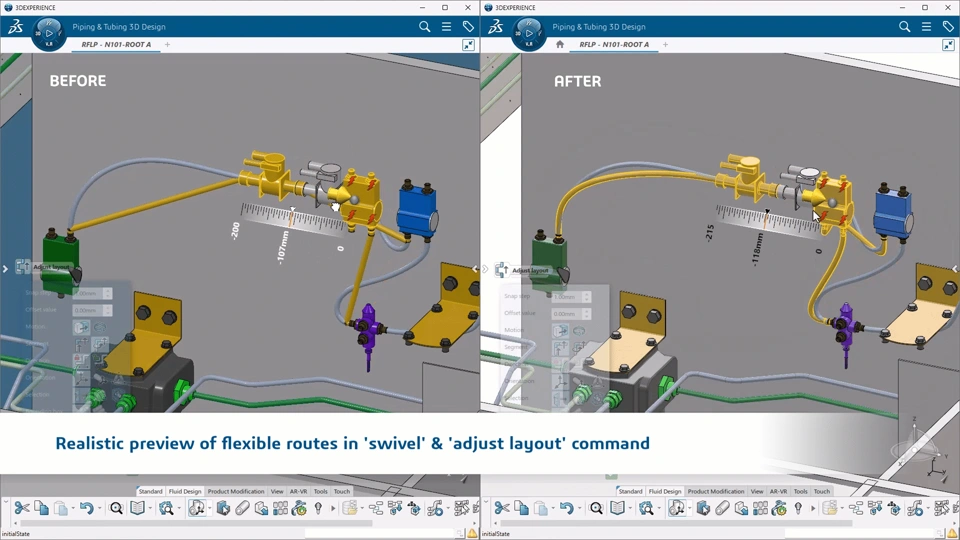960x540 pixels.
Task: Click the database folder icon in the AFTER toolbar
Action: point(830,508)
